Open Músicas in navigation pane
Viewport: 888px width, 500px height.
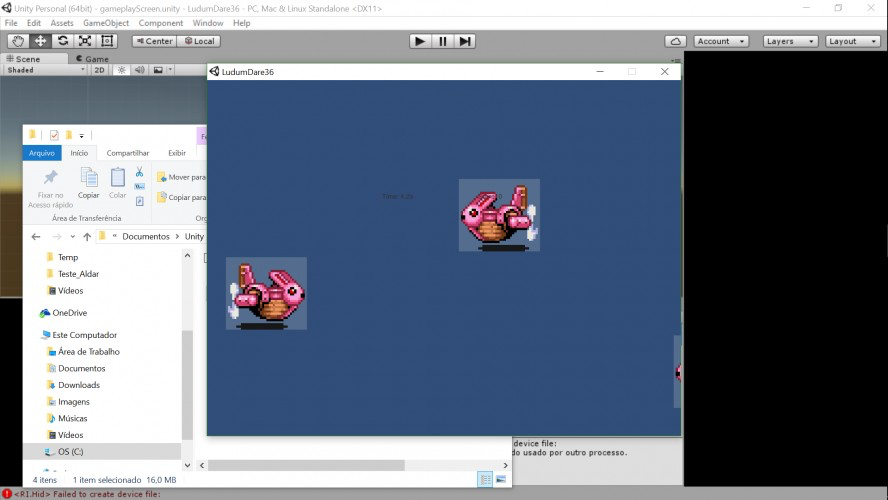pyautogui.click(x=72, y=418)
